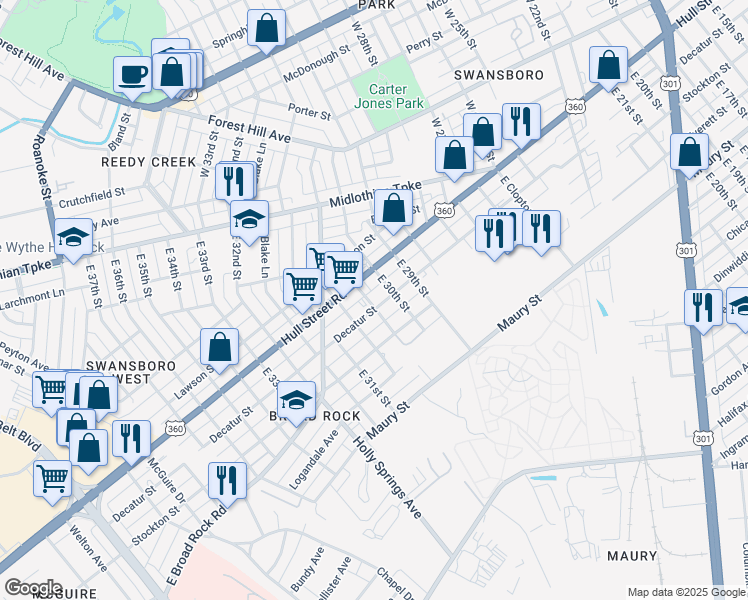
Task: Select the school marker at Broad Rock
Action: [x=296, y=401]
